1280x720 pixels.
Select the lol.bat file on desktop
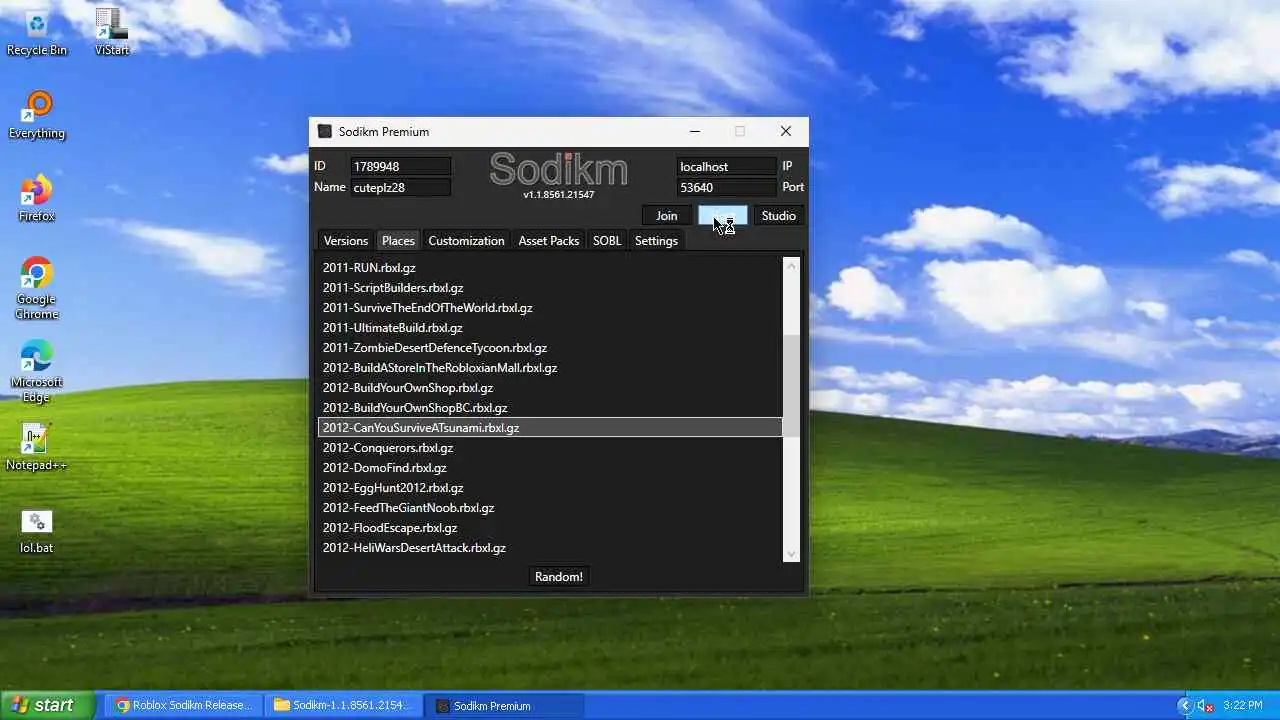[37, 531]
